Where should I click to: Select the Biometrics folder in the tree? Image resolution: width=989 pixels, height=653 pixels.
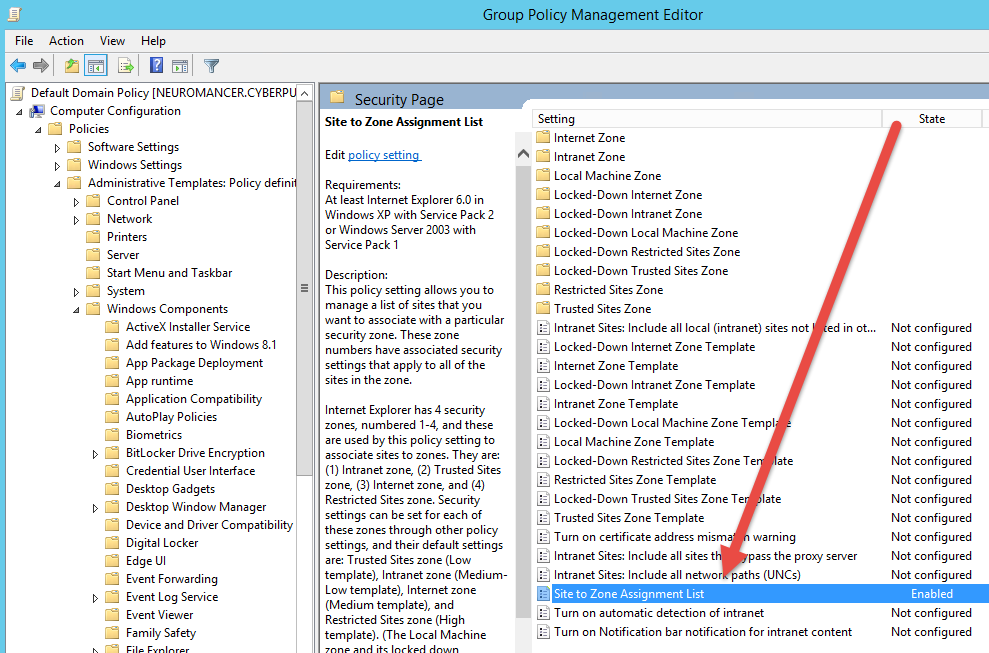coord(153,435)
